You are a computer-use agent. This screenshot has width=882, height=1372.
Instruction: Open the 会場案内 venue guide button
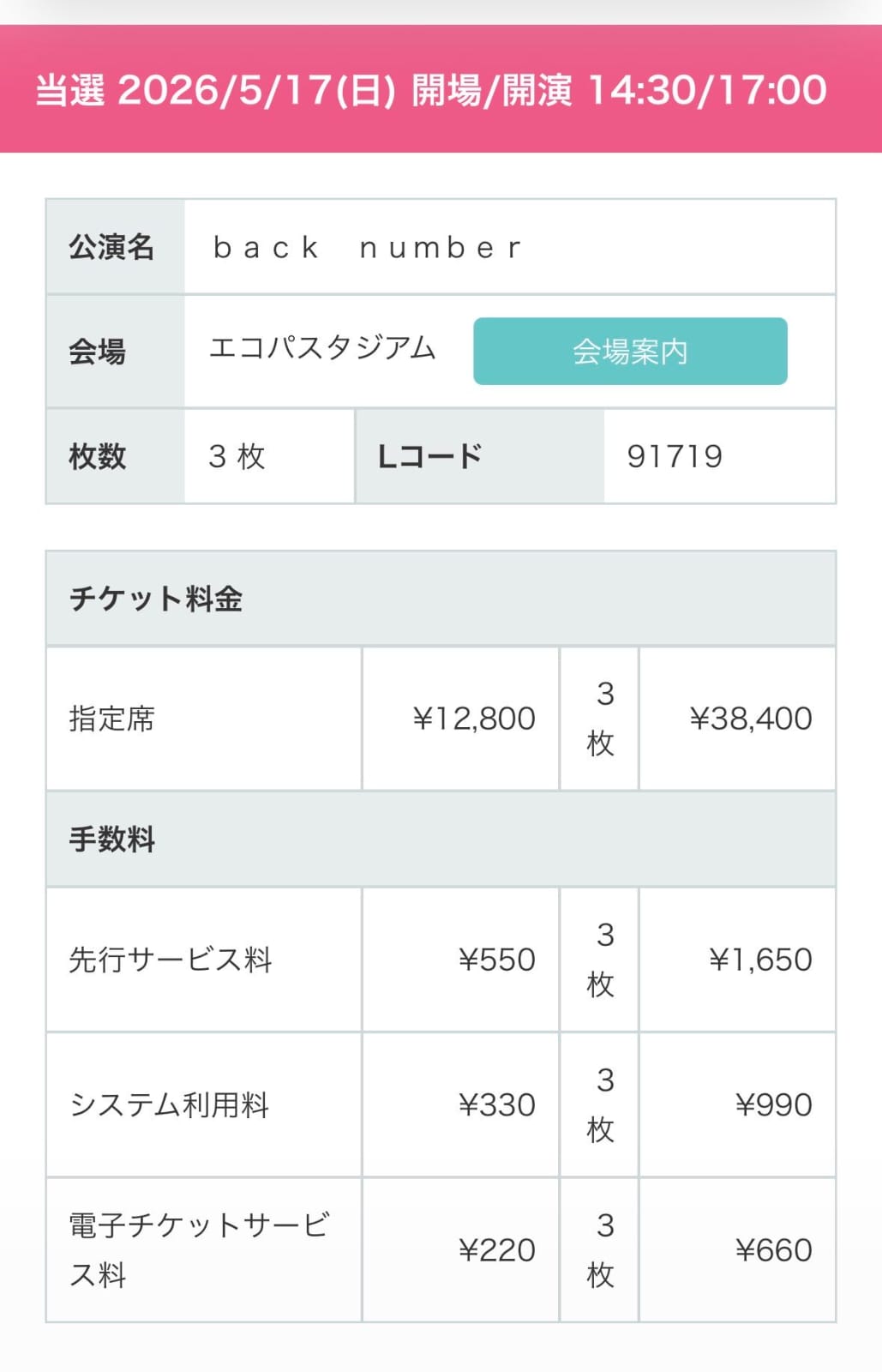630,352
